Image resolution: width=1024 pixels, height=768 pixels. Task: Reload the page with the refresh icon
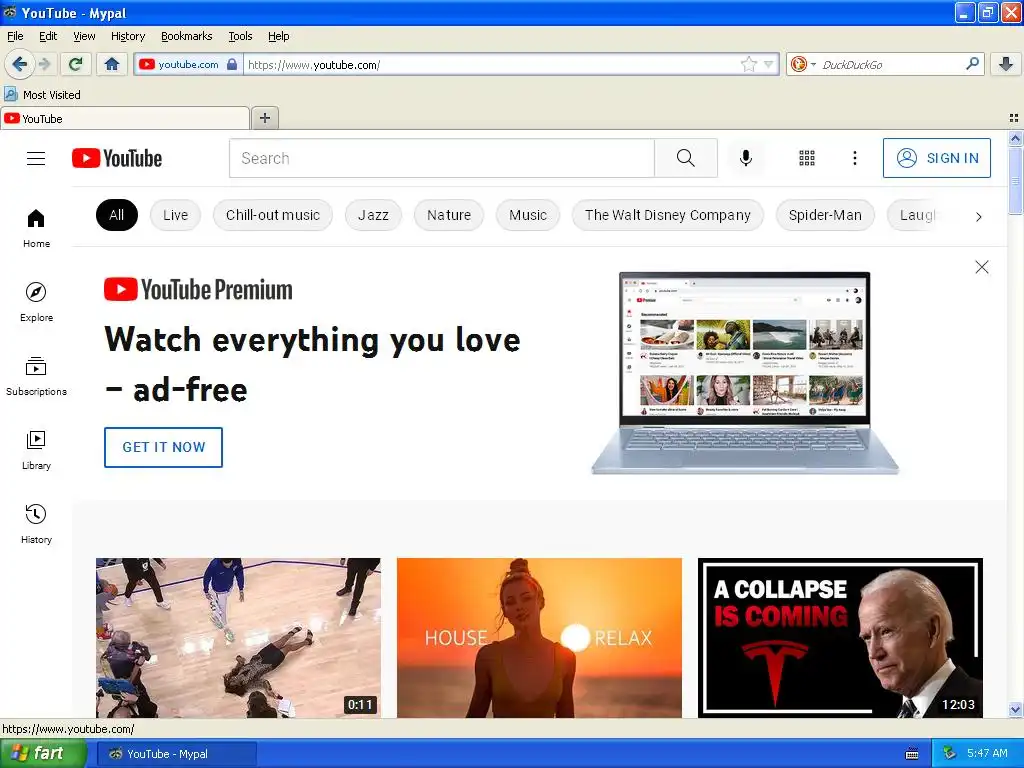point(76,64)
